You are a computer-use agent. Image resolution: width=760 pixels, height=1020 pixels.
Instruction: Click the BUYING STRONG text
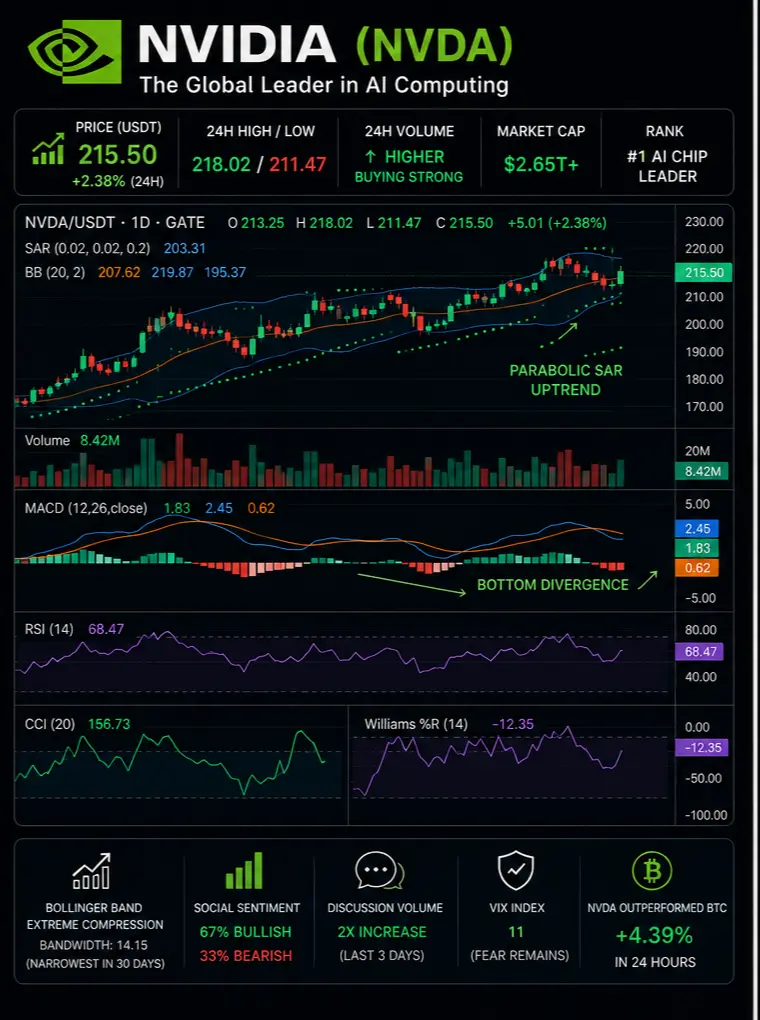click(x=409, y=177)
